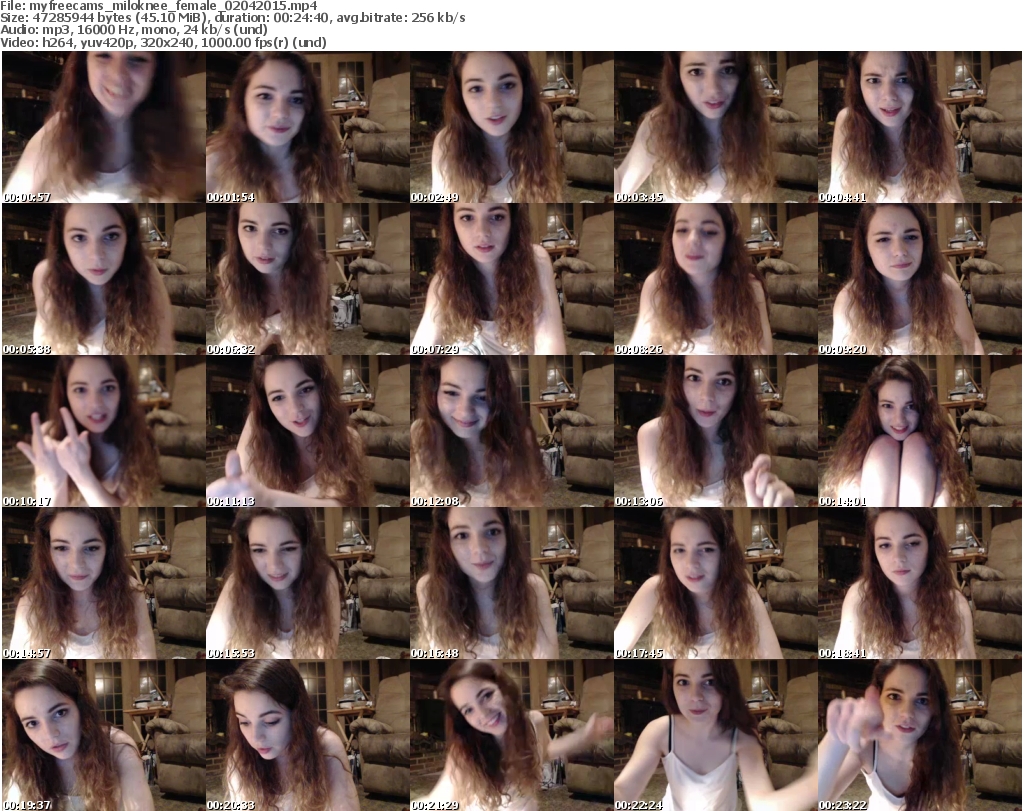Click the frame timestamped 00:23:22
Screen dimensions: 1024x811
(920, 735)
